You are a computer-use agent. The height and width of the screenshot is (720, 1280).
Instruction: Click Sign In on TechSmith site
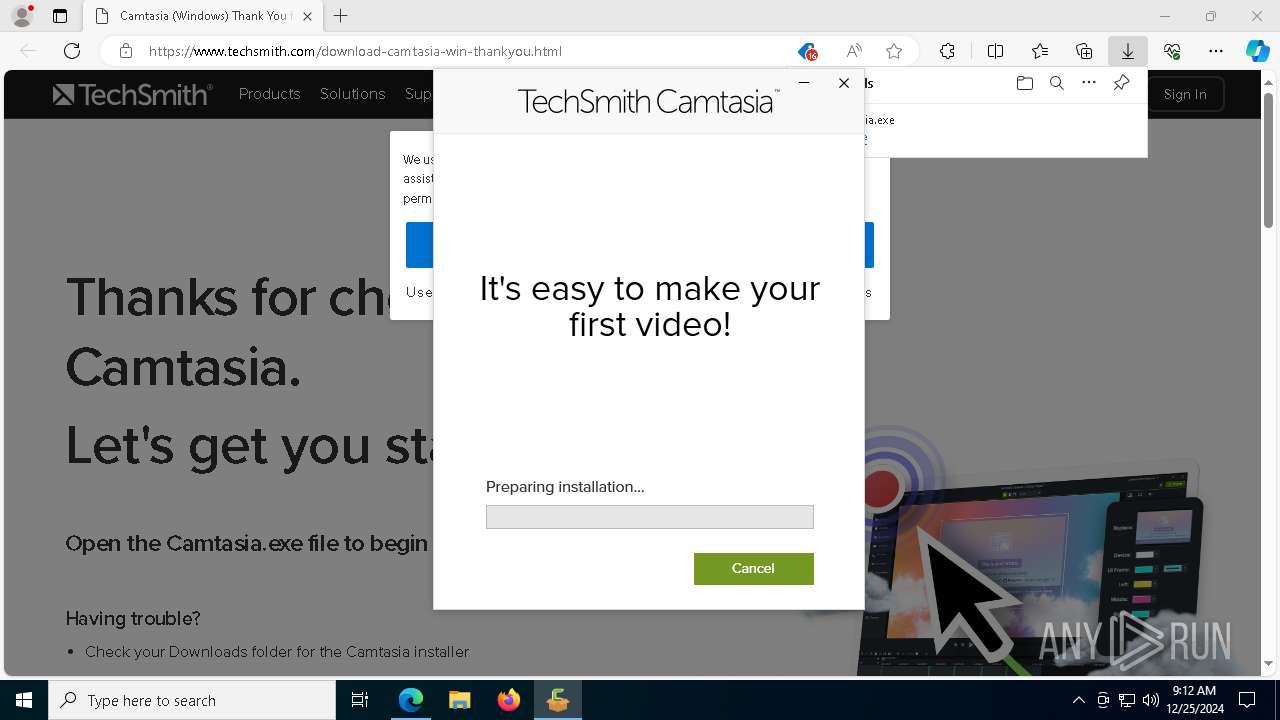point(1185,94)
